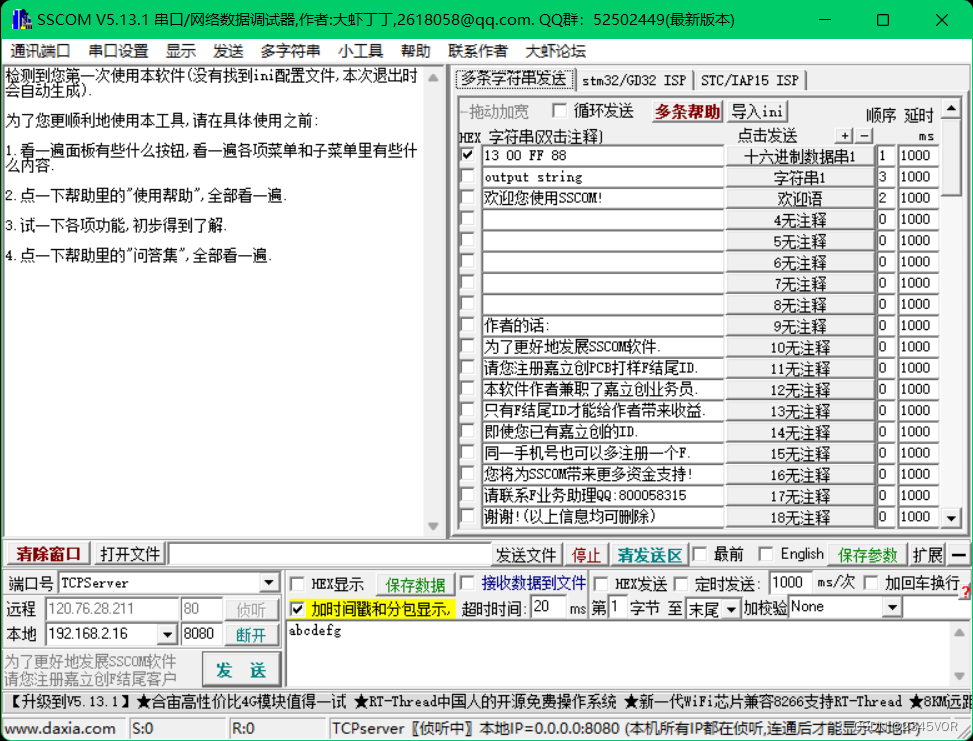973x741 pixels.
Task: Send via 十六进制数据串1 button
Action: [800, 156]
